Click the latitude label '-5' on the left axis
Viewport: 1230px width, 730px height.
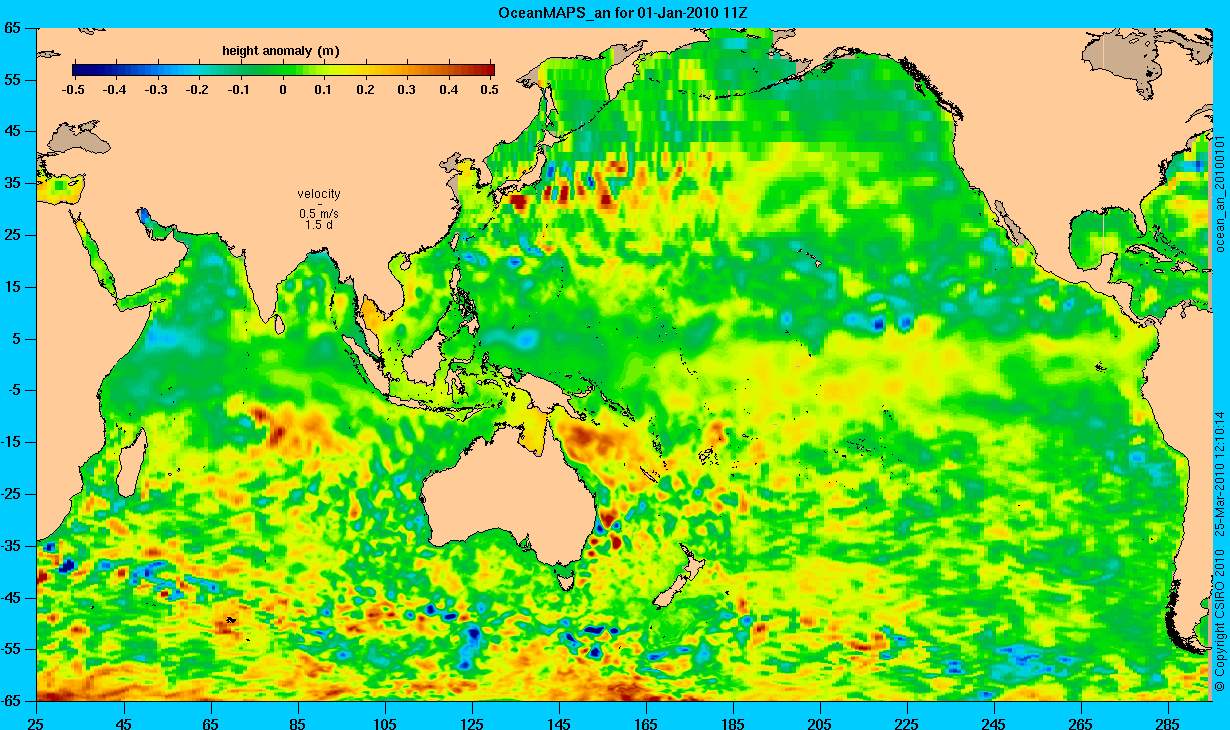click(x=17, y=391)
